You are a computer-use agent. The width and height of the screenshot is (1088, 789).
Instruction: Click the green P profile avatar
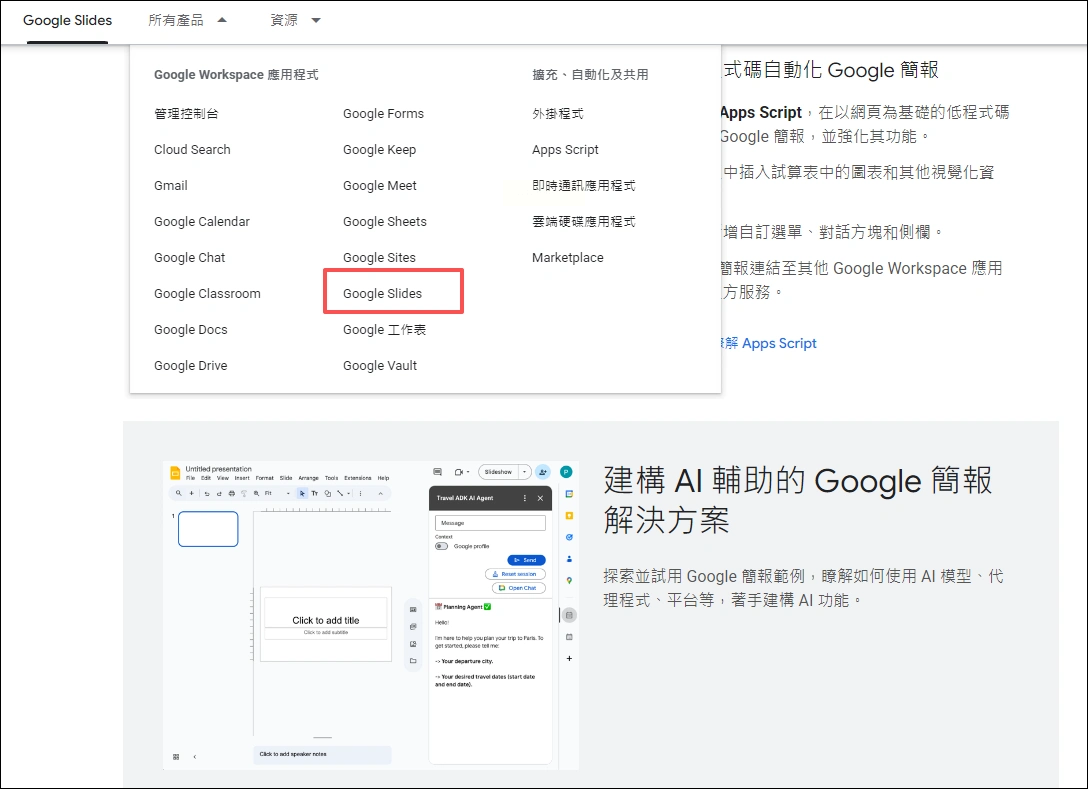[566, 472]
